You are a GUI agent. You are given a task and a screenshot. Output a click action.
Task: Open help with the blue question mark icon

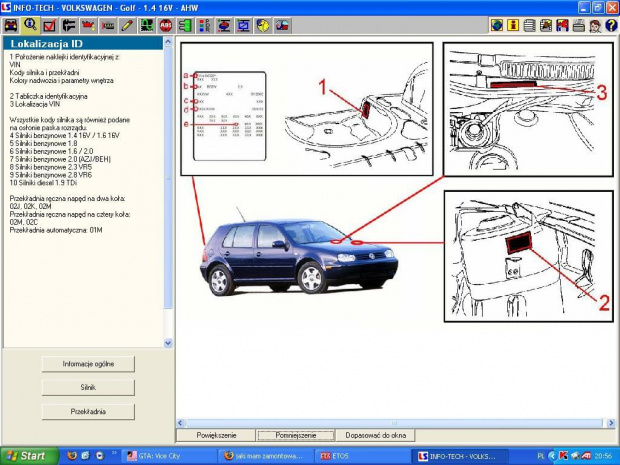coord(611,26)
